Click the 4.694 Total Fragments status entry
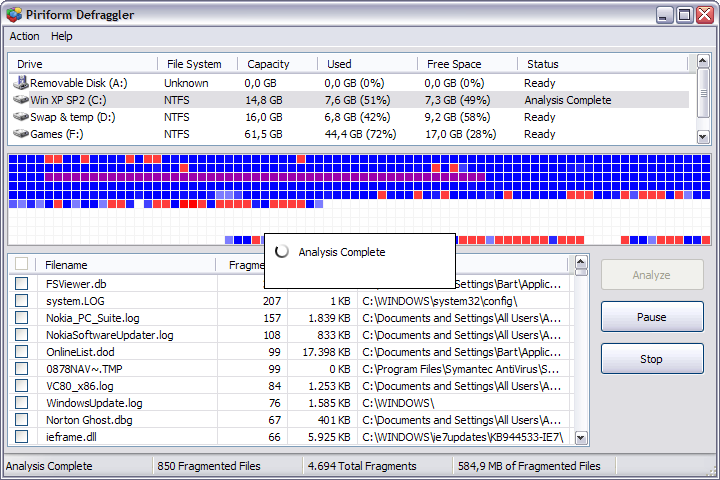720x480 pixels. pyautogui.click(x=362, y=466)
